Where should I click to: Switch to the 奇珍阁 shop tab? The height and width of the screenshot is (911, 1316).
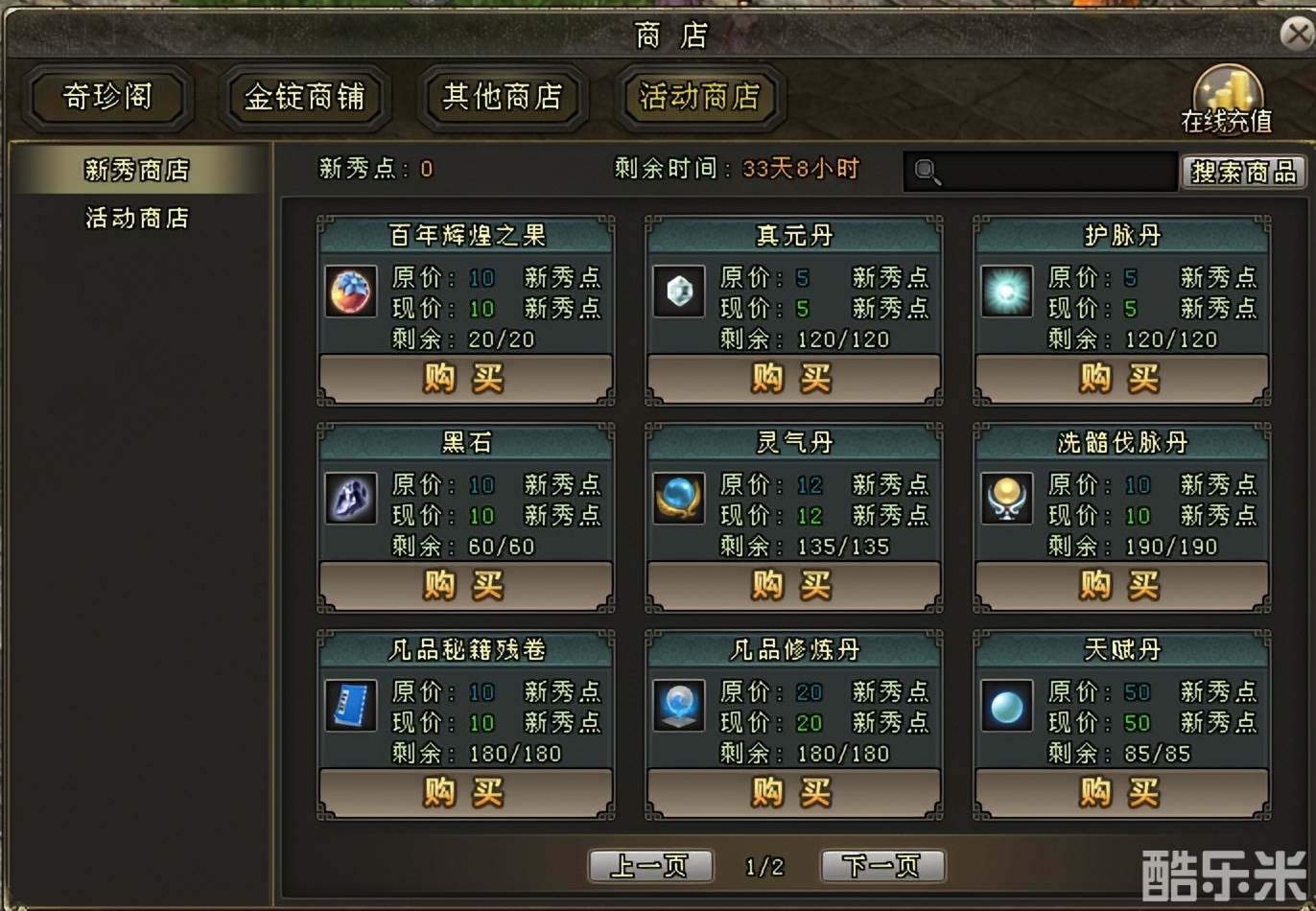(x=107, y=97)
